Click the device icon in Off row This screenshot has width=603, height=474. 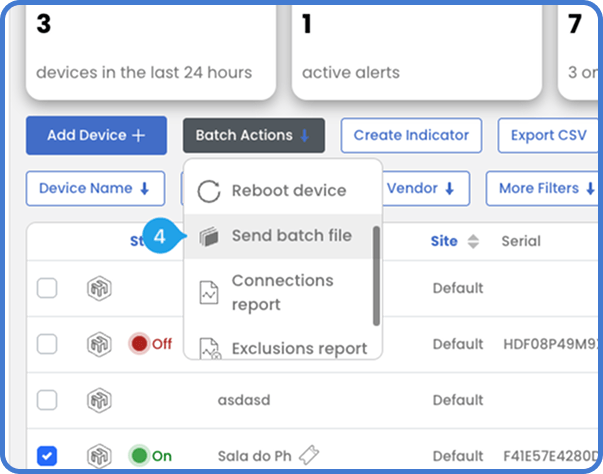point(99,344)
